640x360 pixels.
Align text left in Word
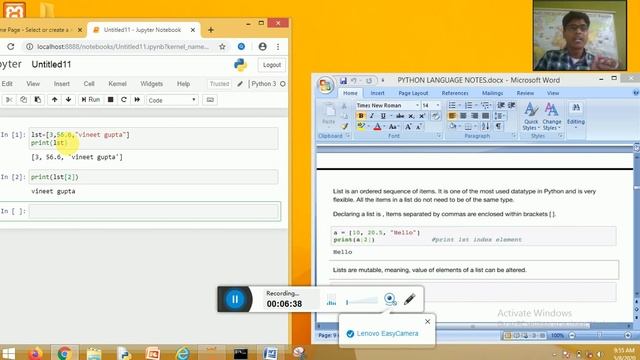(x=452, y=116)
